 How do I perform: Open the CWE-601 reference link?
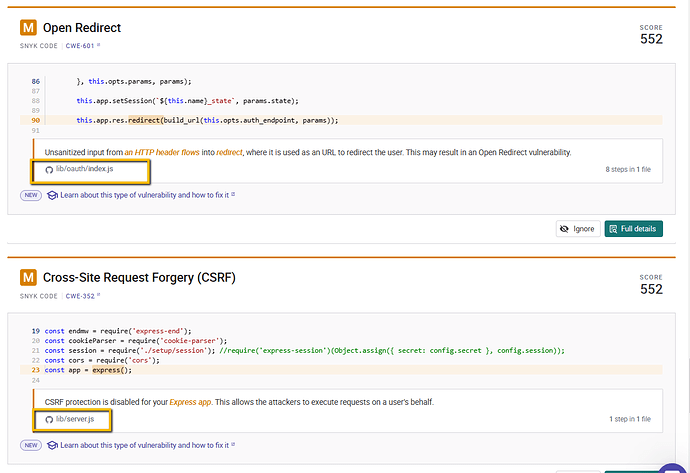80,46
